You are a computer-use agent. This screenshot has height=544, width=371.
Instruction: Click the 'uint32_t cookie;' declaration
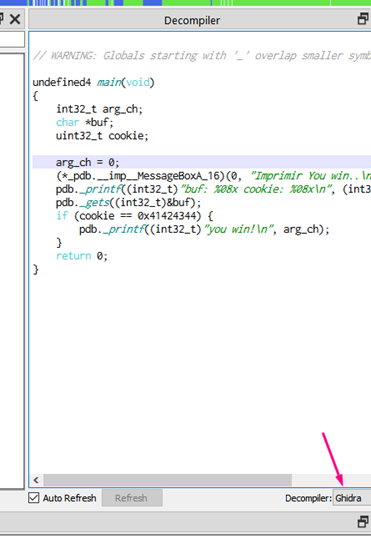coord(102,136)
